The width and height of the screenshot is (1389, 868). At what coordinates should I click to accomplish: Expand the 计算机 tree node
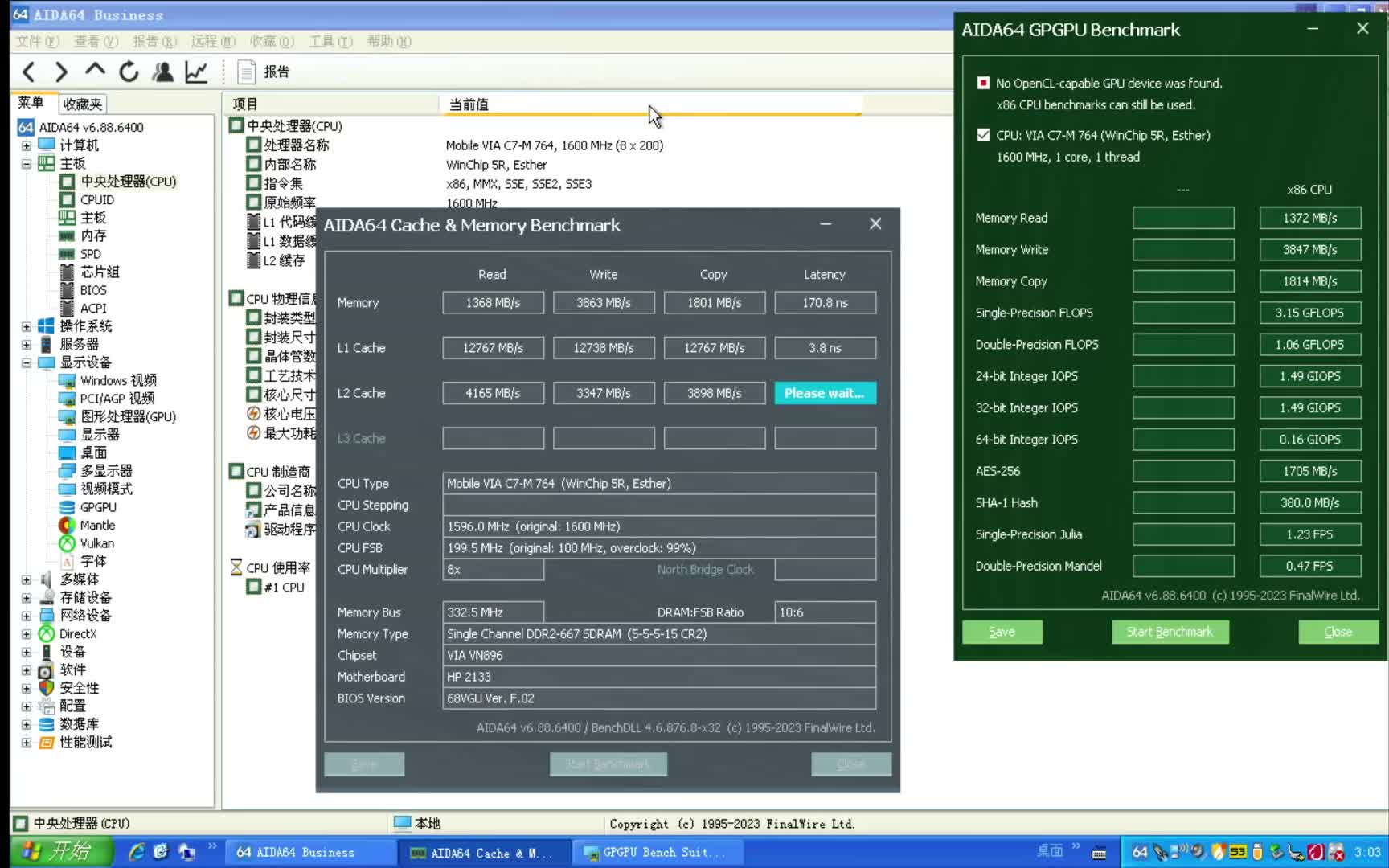click(26, 145)
